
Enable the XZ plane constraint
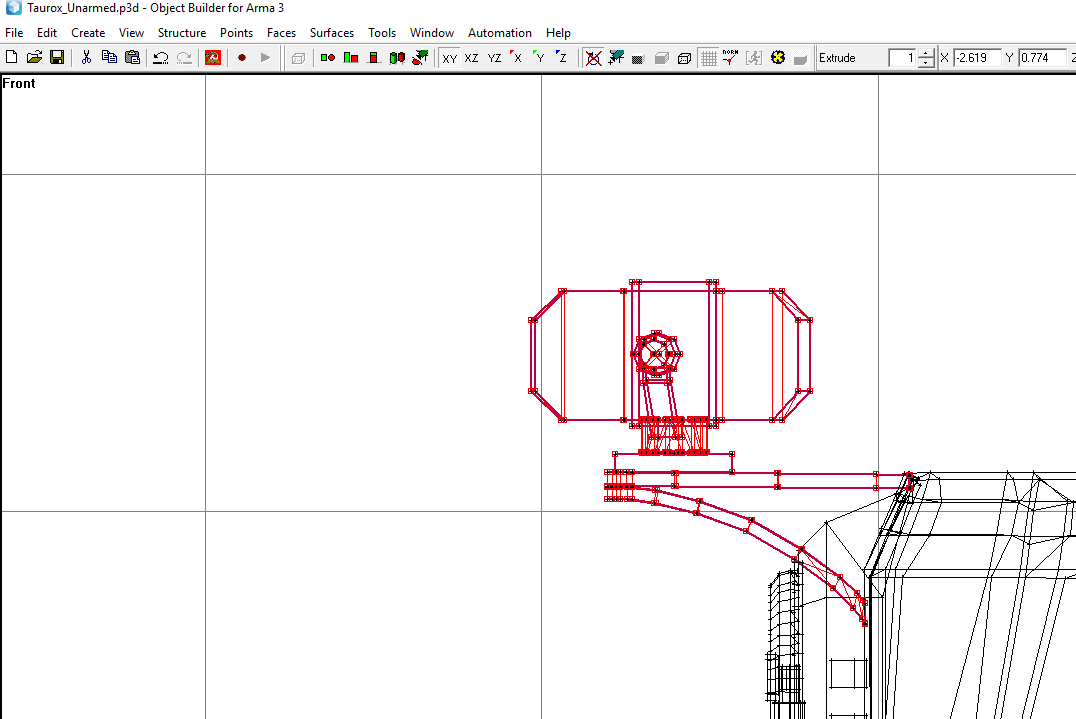[x=471, y=58]
